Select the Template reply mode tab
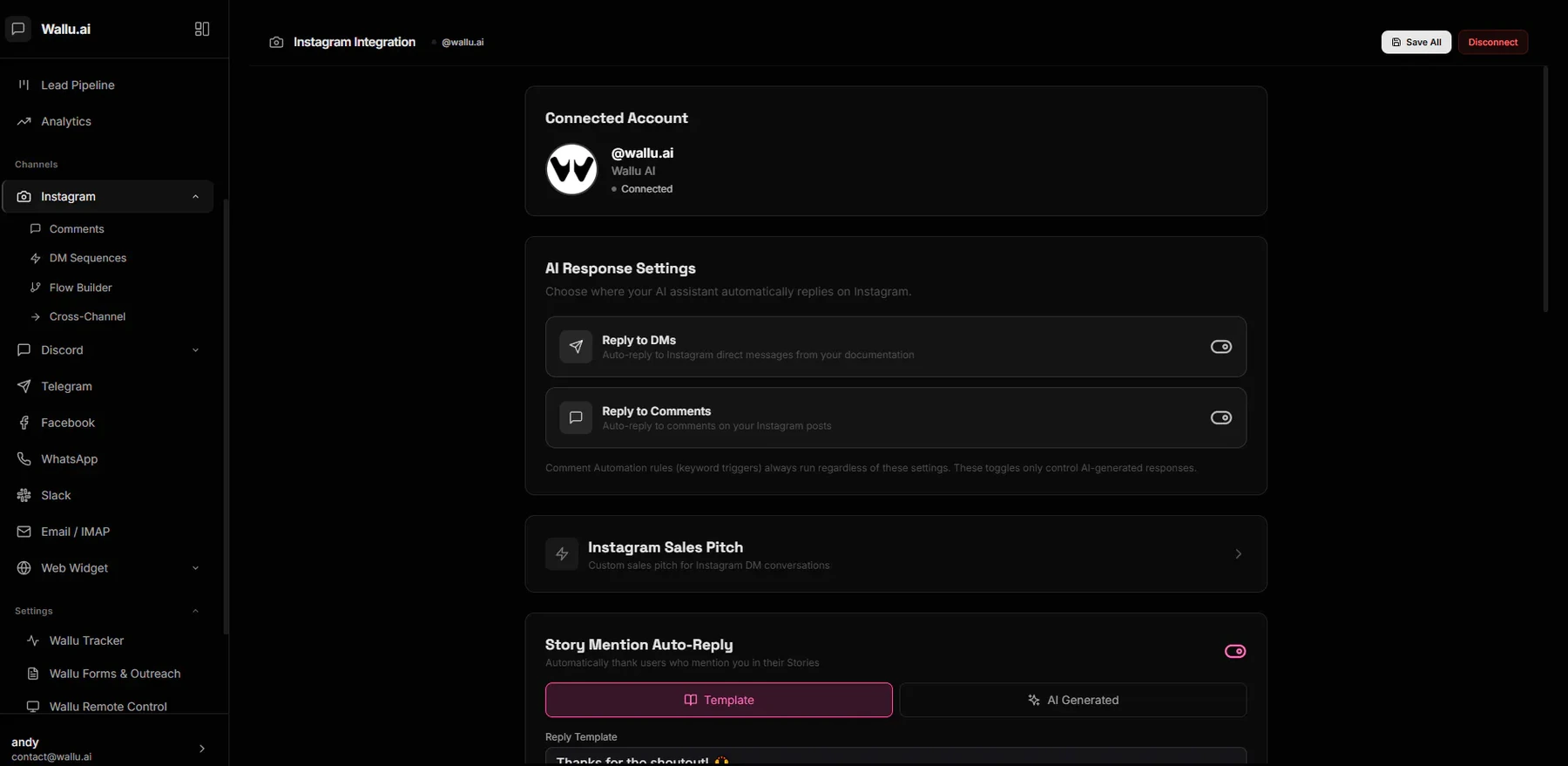Image resolution: width=1568 pixels, height=766 pixels. click(x=719, y=700)
